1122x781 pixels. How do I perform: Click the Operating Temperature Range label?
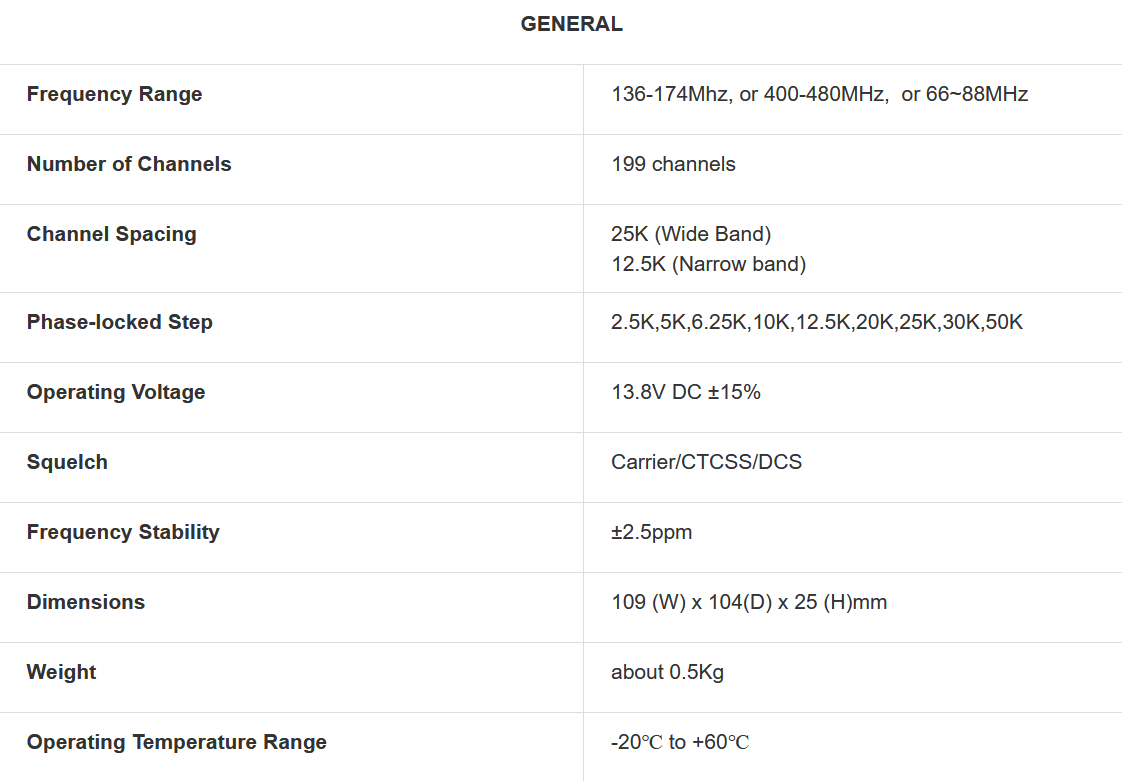point(177,742)
